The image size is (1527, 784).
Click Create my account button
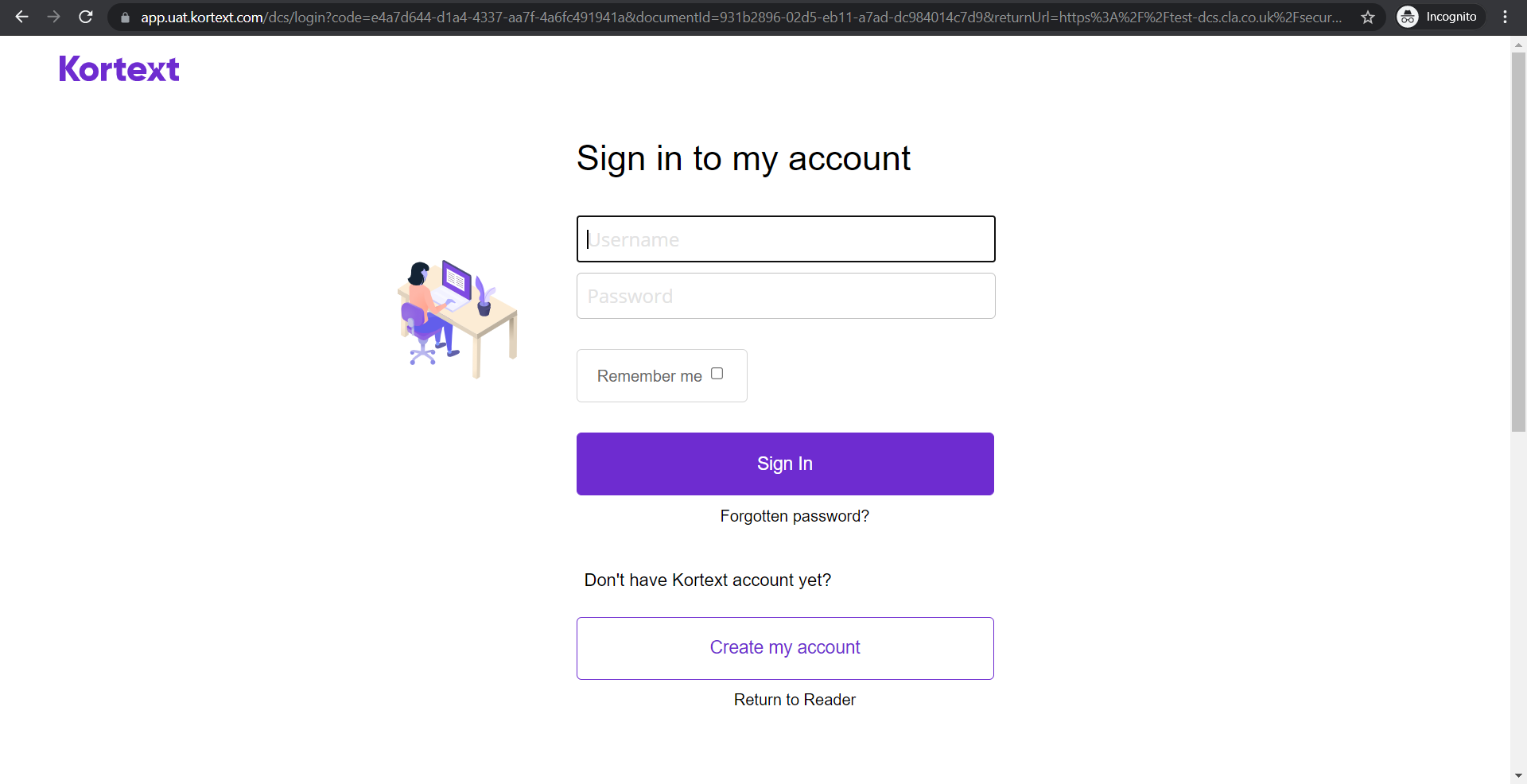(785, 648)
